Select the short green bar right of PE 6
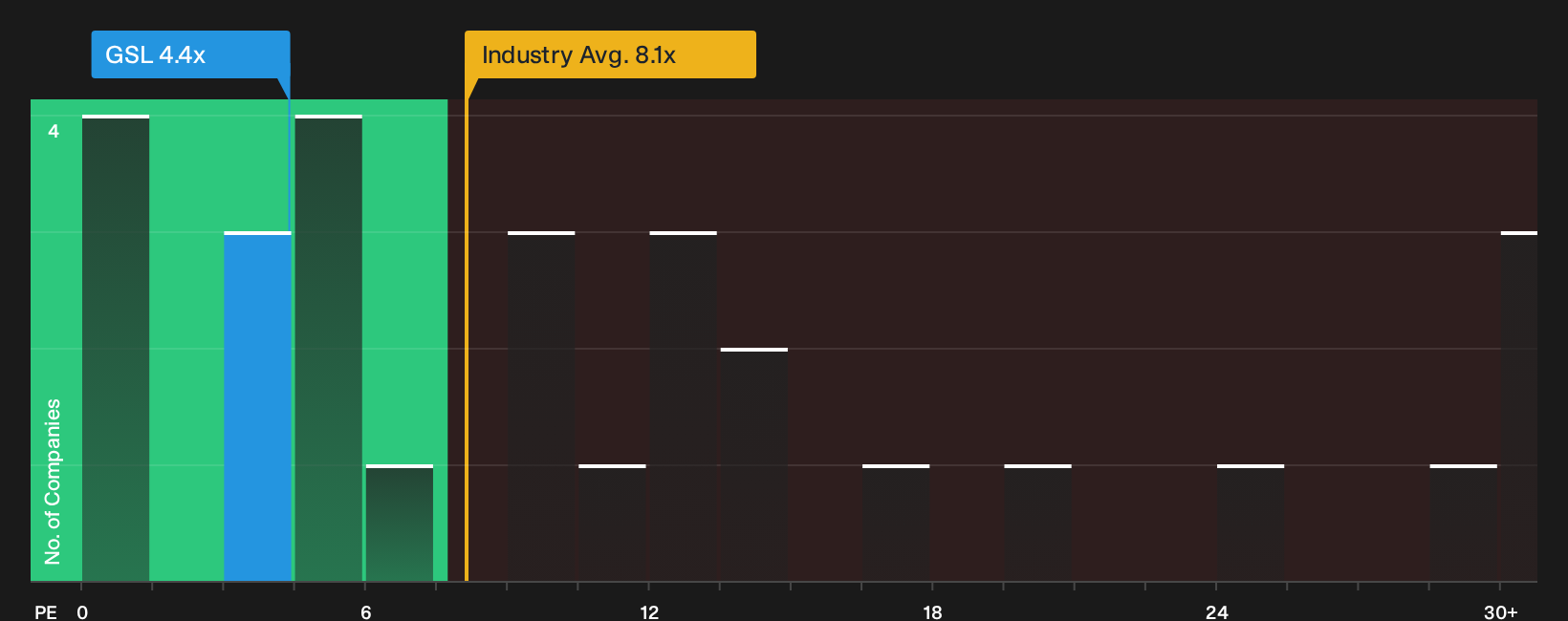Screen dimensions: 1568x621 (x=400, y=523)
